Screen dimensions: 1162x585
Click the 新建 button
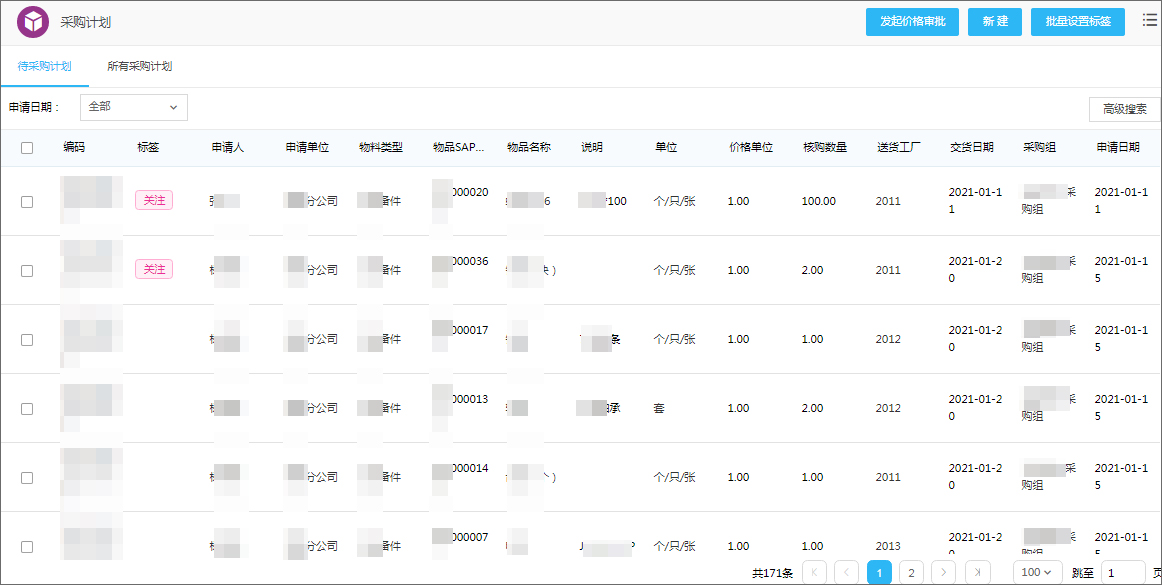click(x=995, y=22)
